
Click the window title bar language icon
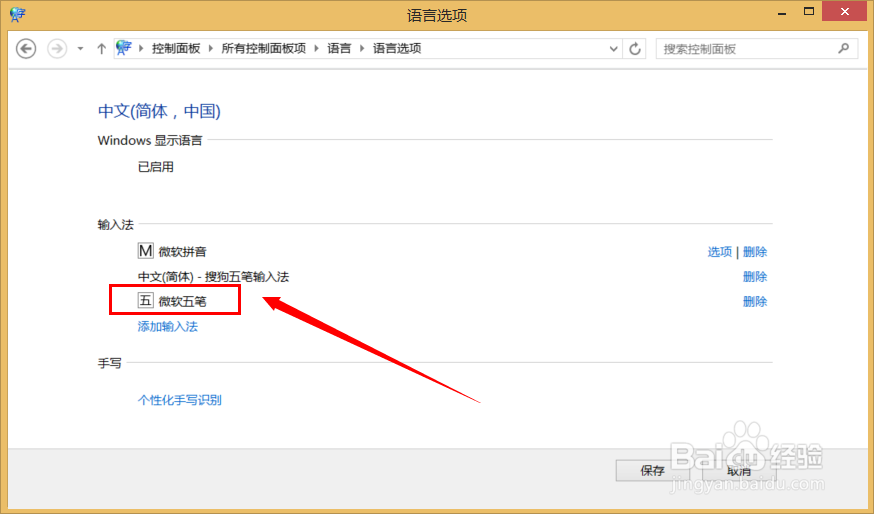(x=17, y=14)
